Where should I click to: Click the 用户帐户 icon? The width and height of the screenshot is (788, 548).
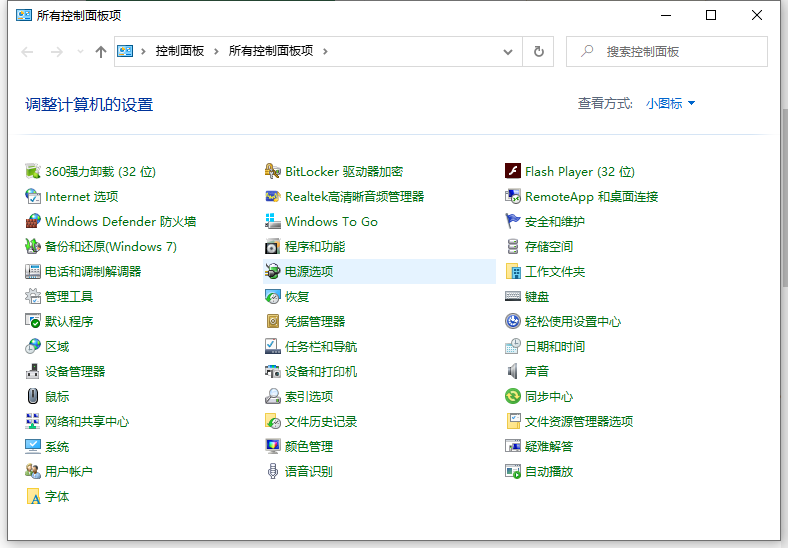pyautogui.click(x=33, y=472)
